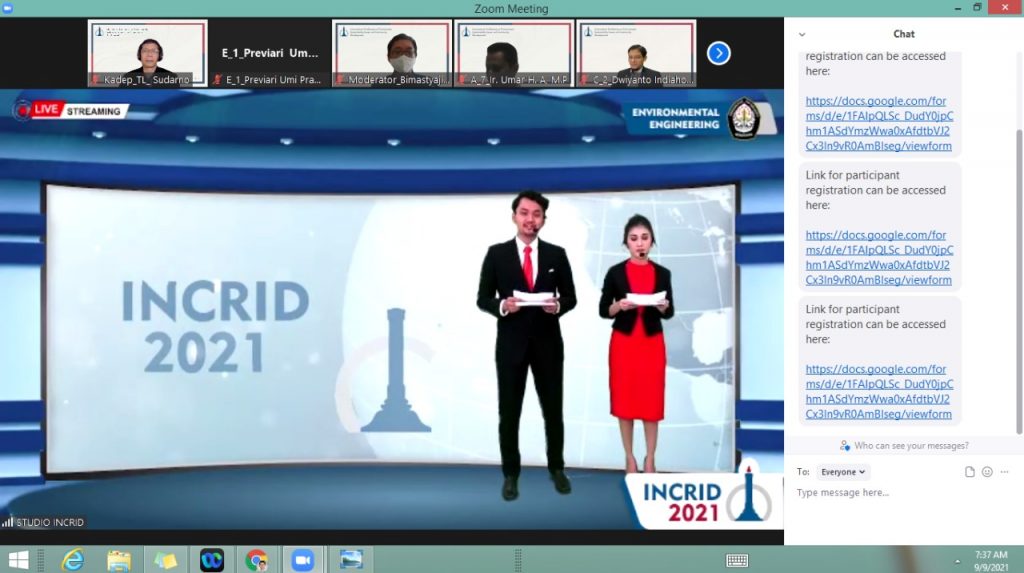Open File Explorer from the taskbar

(119, 560)
